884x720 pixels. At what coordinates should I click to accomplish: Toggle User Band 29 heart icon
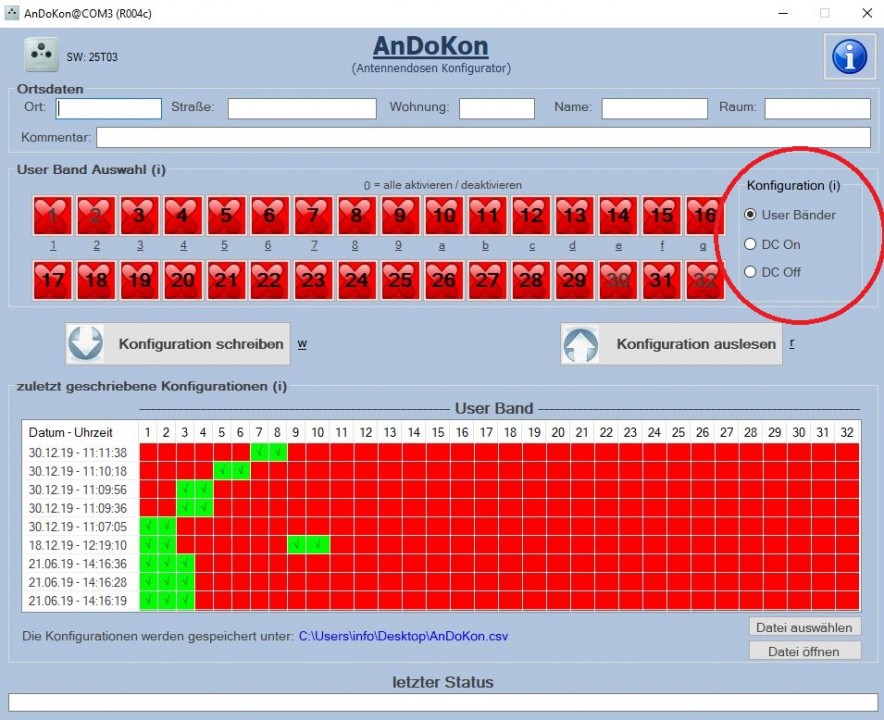(x=574, y=281)
